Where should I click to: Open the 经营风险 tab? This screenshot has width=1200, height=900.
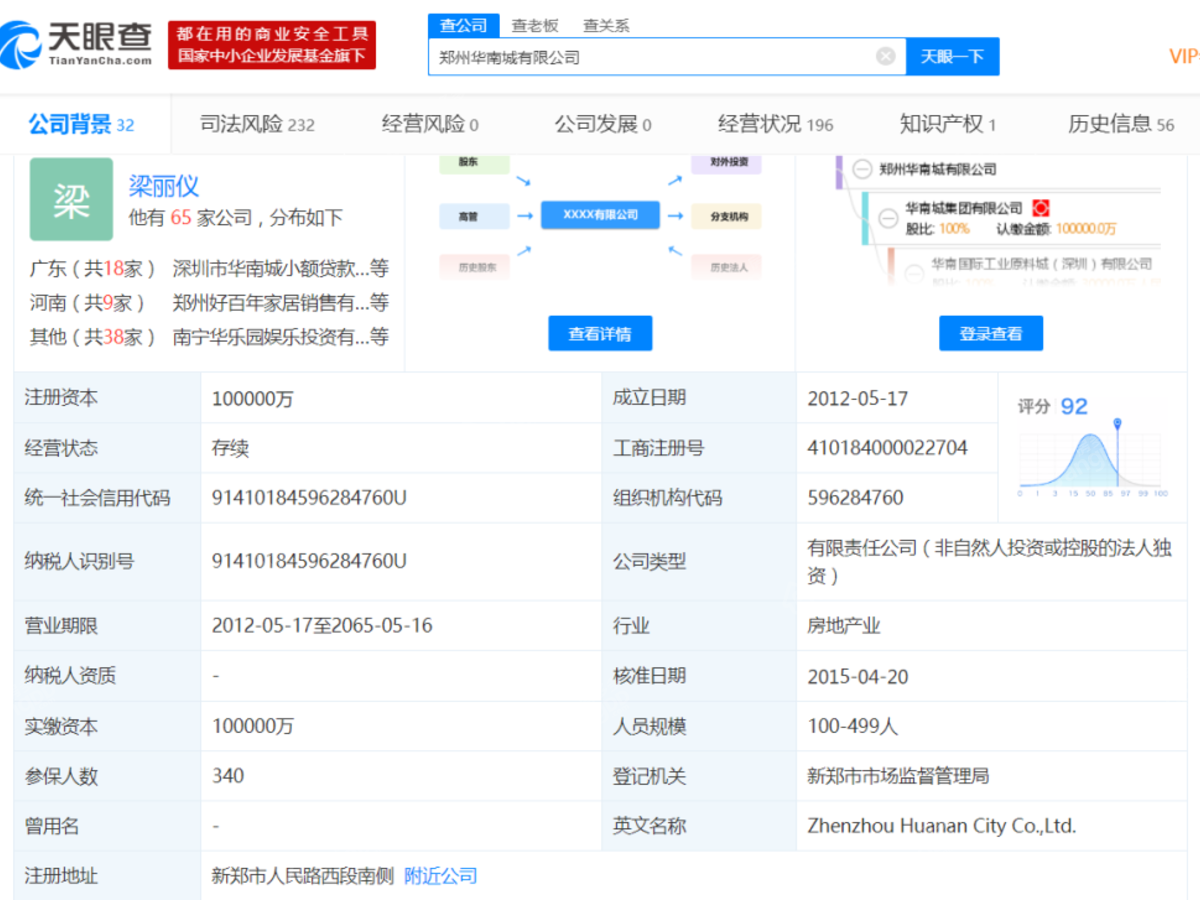coord(430,125)
